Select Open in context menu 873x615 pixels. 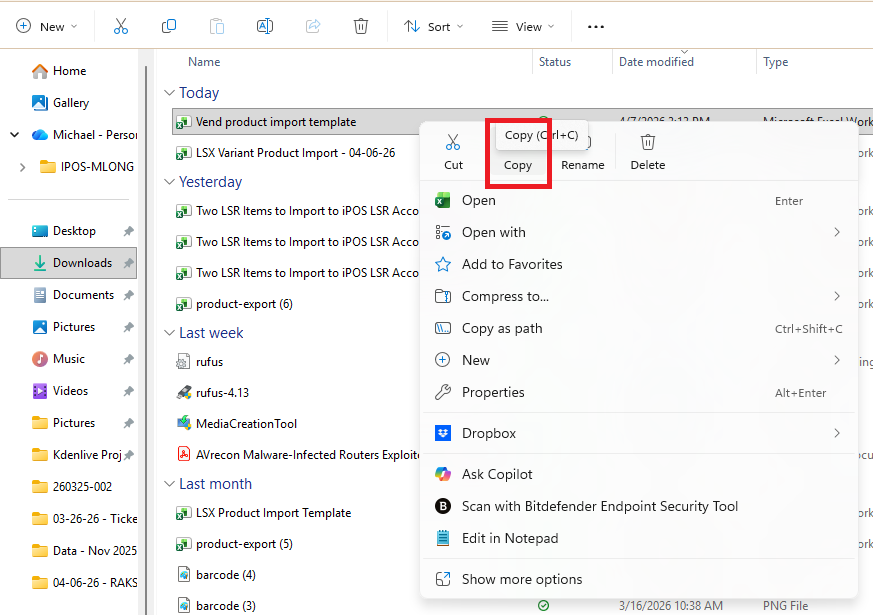pos(638,200)
